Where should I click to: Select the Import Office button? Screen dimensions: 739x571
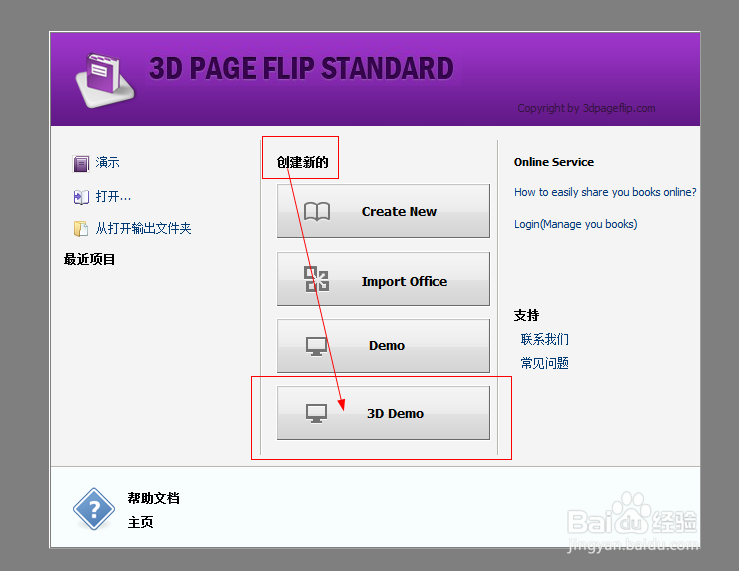click(383, 279)
